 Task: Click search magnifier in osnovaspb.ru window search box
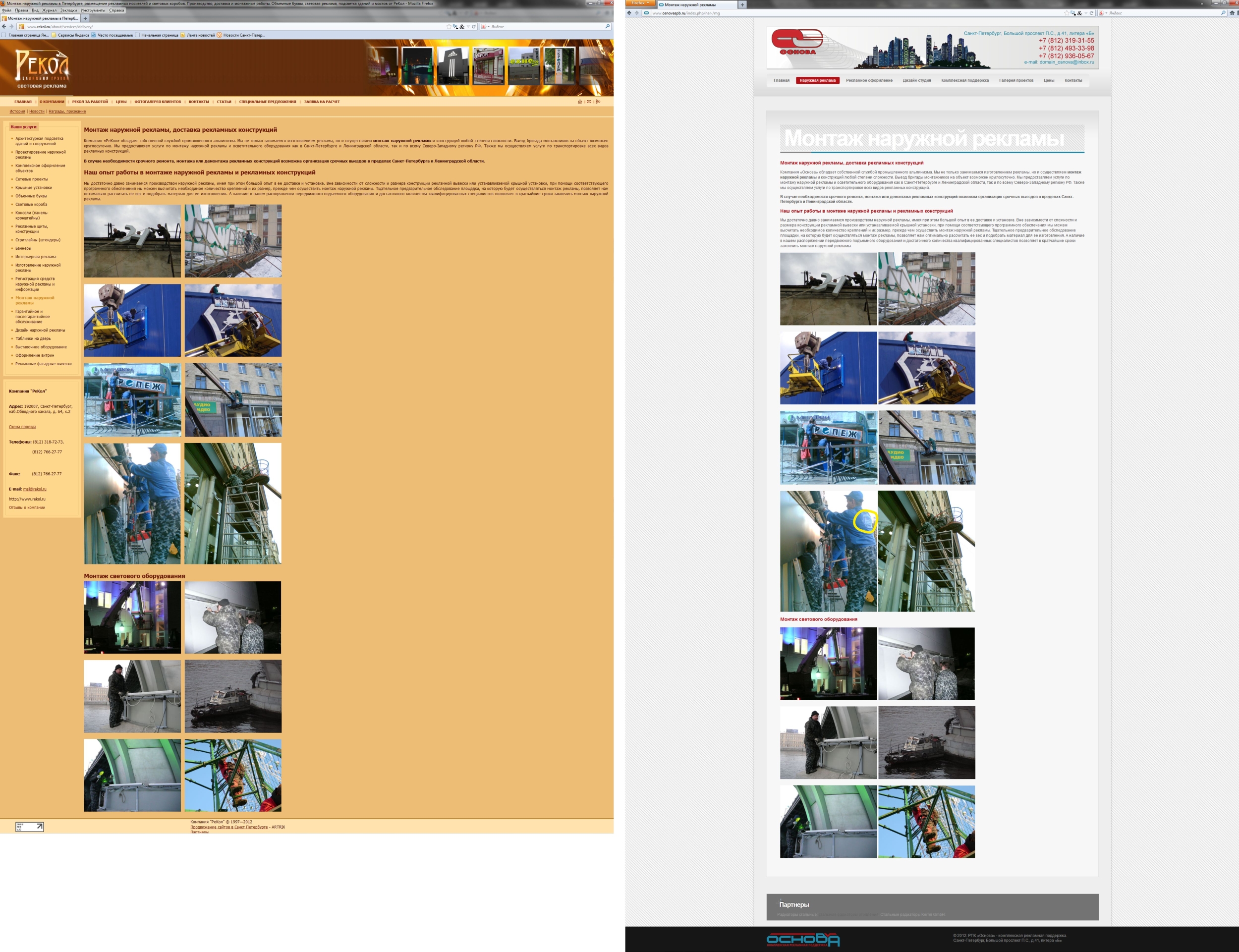[1223, 13]
